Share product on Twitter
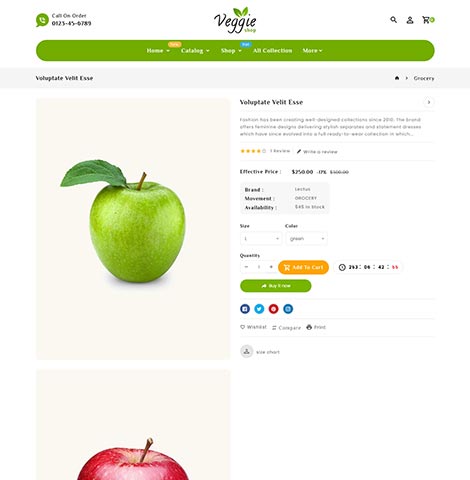The width and height of the screenshot is (470, 480). click(x=259, y=309)
